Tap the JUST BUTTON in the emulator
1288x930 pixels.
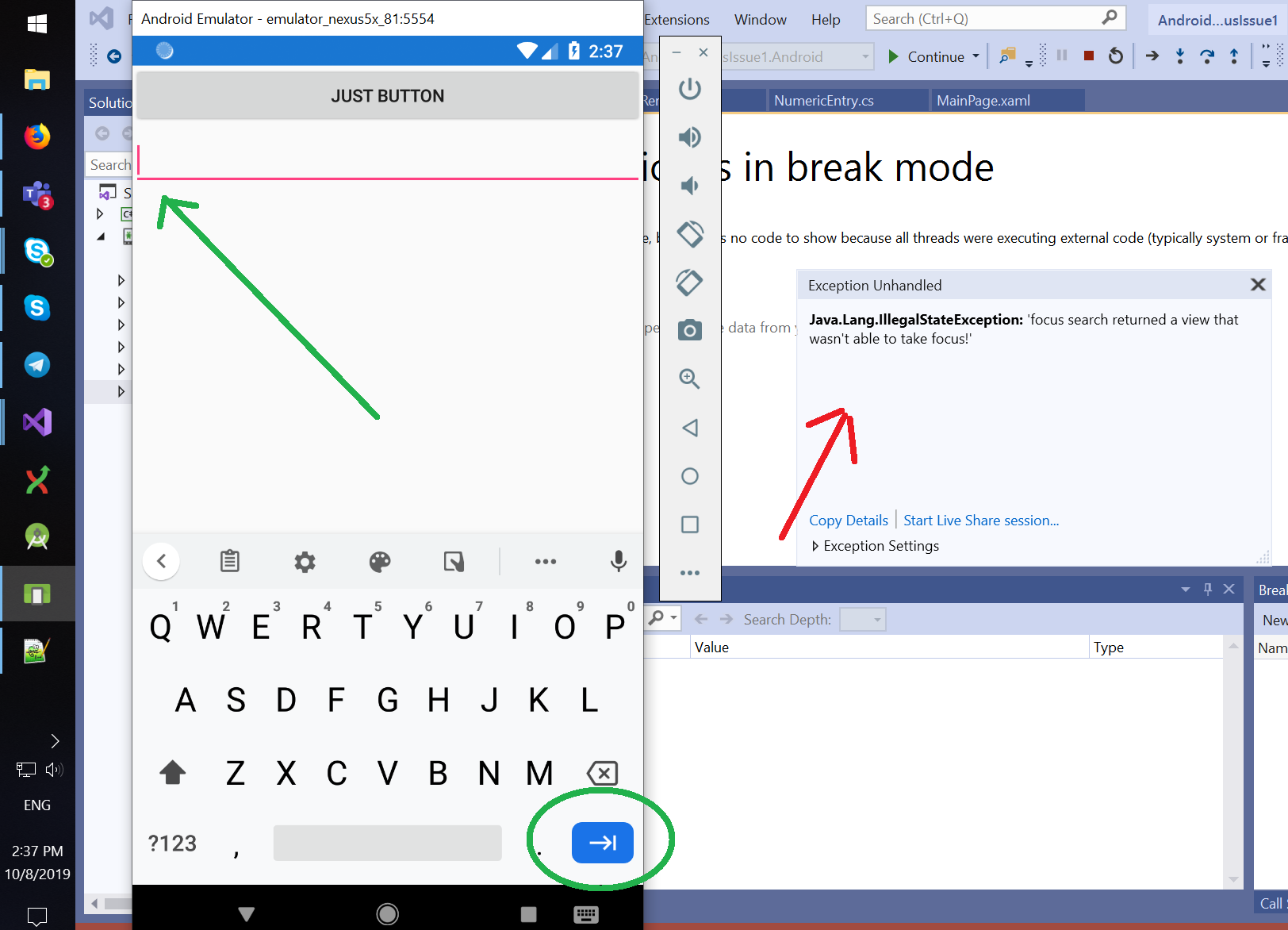pos(388,96)
